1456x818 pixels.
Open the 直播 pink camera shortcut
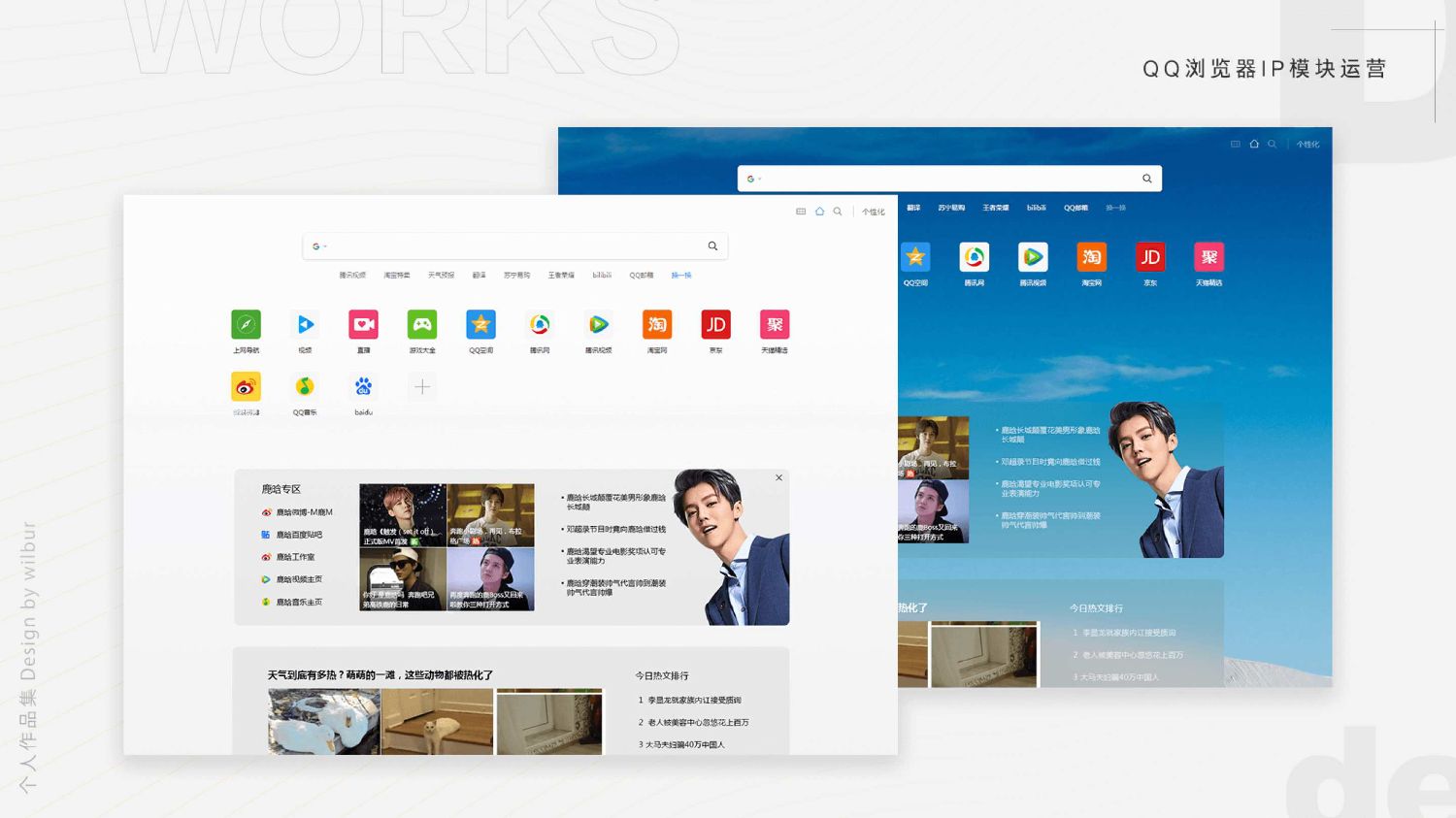[363, 325]
